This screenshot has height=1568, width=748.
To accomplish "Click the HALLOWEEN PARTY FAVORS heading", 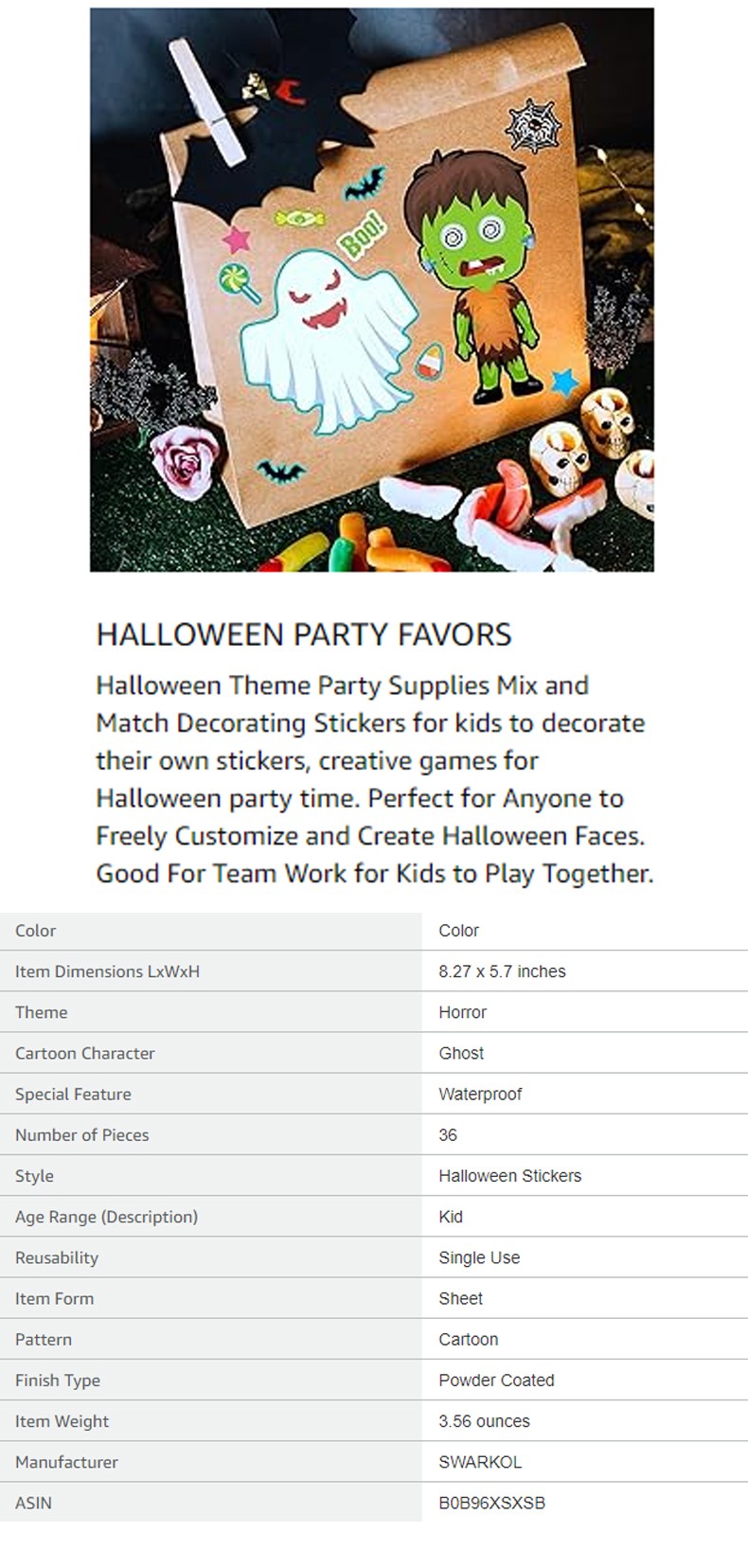I will click(x=304, y=634).
